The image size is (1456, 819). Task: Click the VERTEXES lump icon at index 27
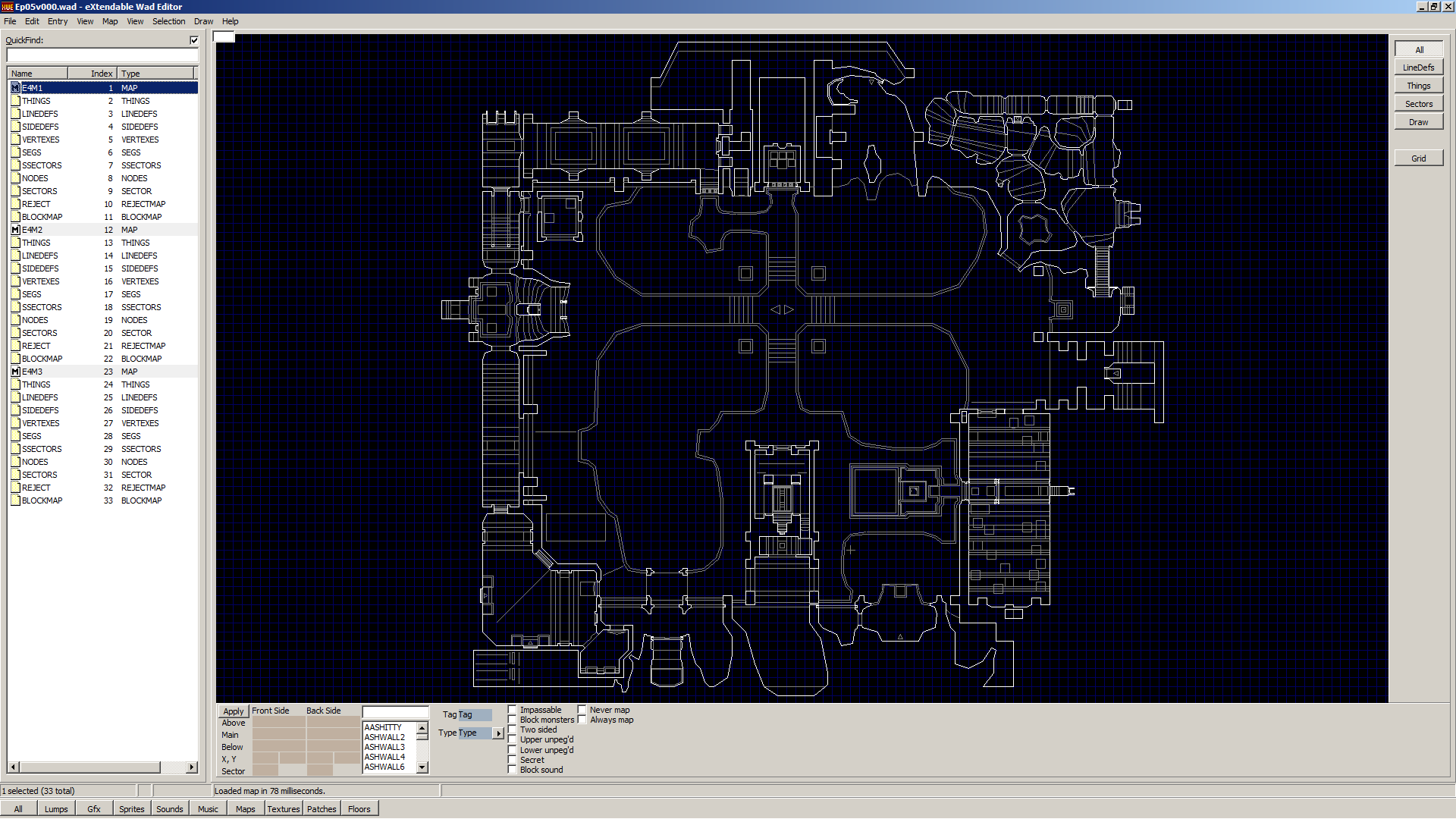click(x=15, y=423)
